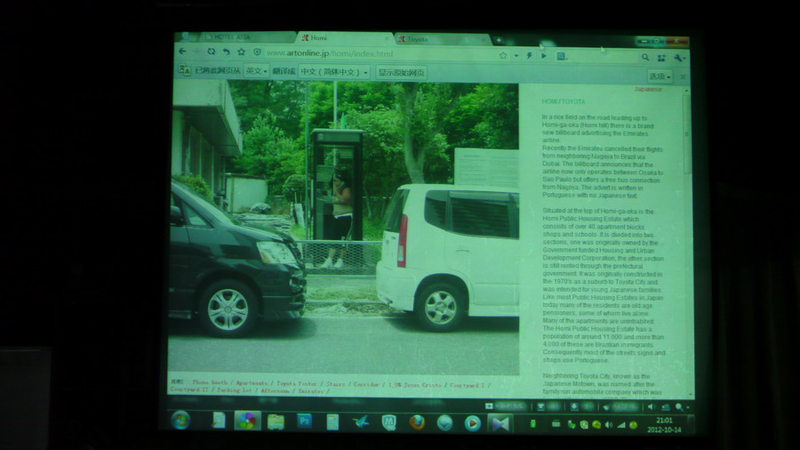Screen dimensions: 800x450
Task: Open a new tab with the plus button
Action: 498,40
